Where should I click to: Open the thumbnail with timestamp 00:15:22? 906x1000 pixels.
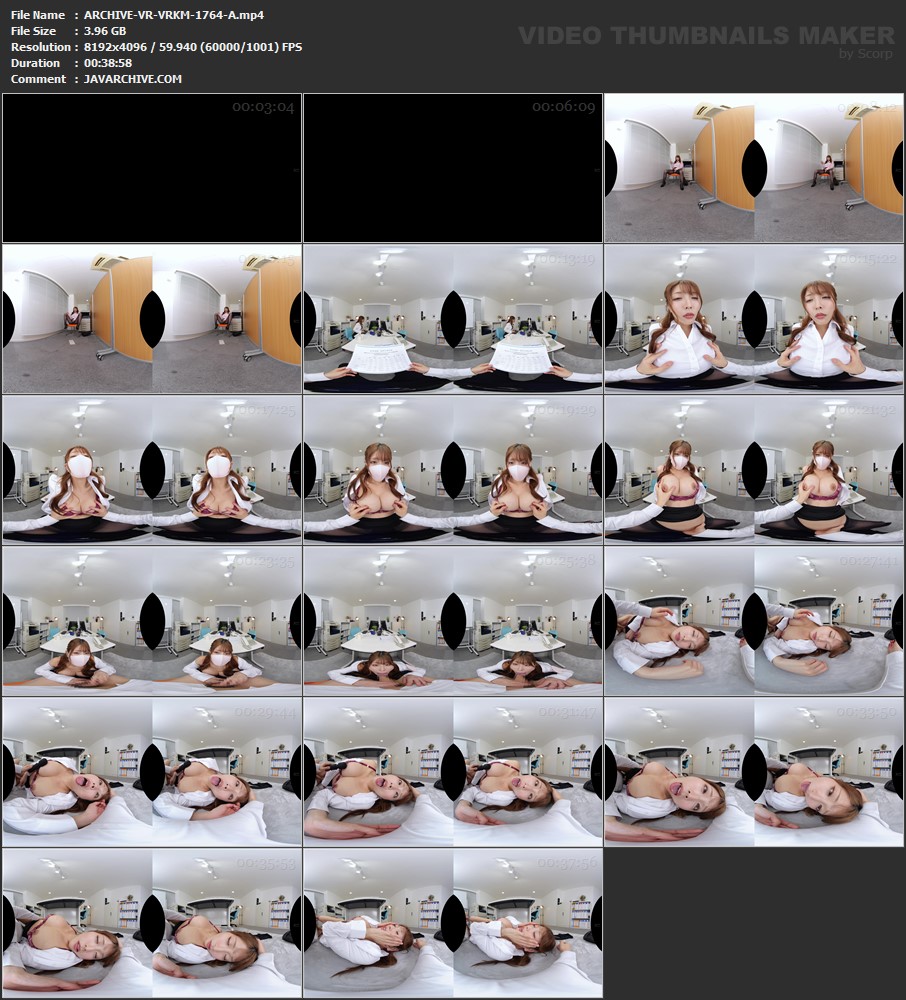coord(754,319)
